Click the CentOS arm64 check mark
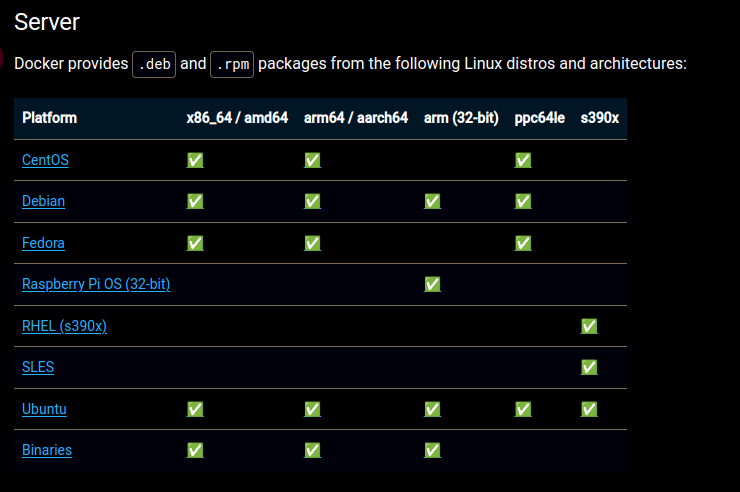This screenshot has height=492, width=740. 312,160
